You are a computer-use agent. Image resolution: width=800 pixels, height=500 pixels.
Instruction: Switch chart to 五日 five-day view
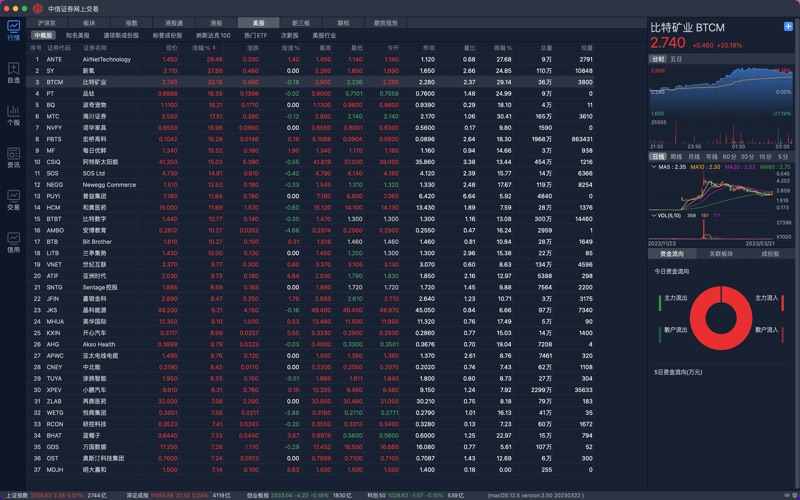(x=677, y=59)
